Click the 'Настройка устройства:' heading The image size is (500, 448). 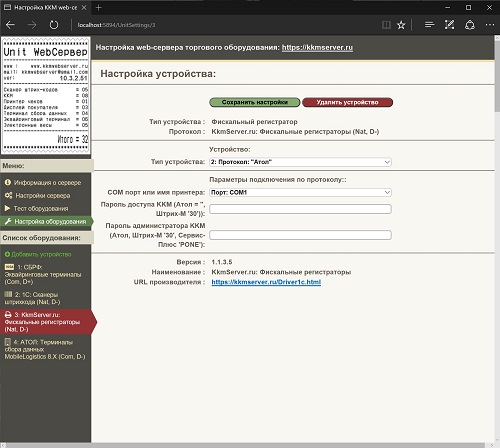[158, 74]
